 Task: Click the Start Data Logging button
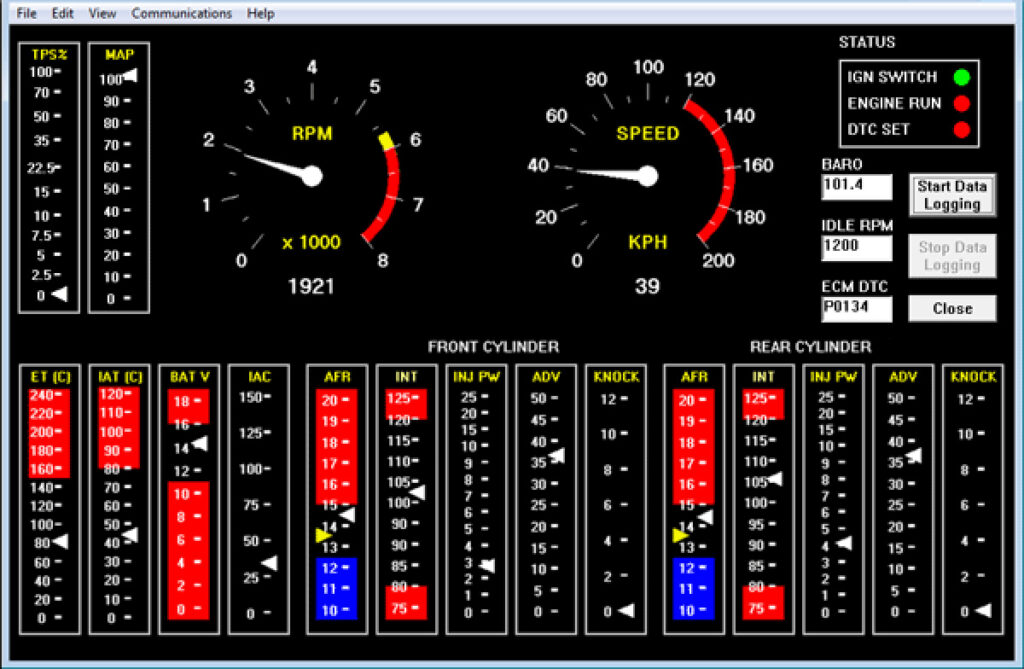point(952,195)
